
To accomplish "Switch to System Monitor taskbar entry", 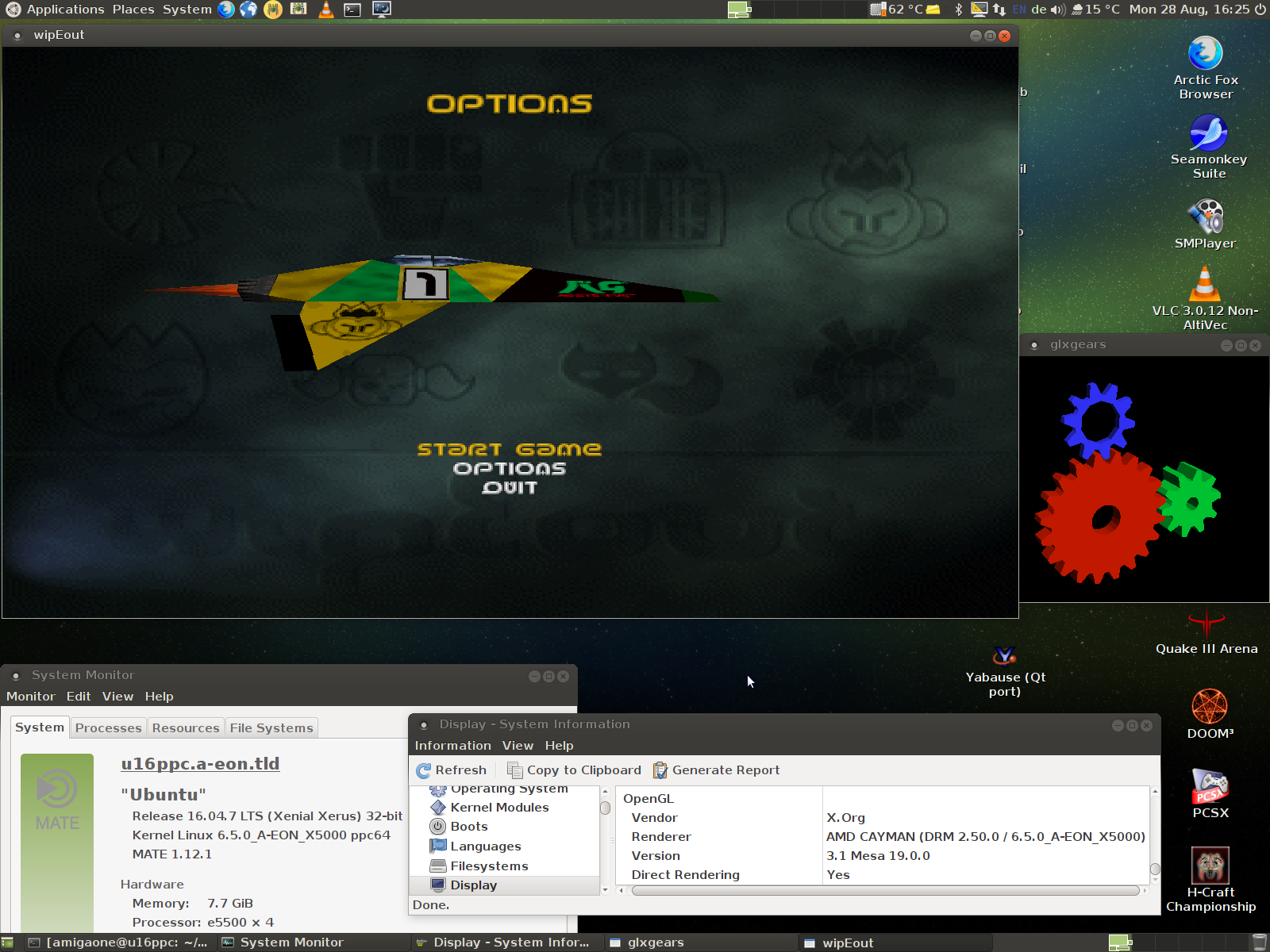I will pyautogui.click(x=314, y=942).
